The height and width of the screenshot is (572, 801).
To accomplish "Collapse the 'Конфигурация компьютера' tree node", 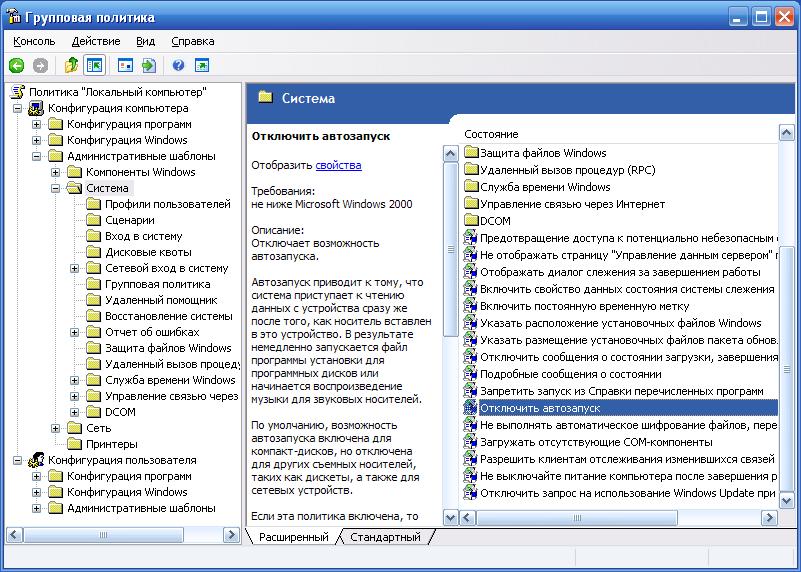I will [18, 108].
